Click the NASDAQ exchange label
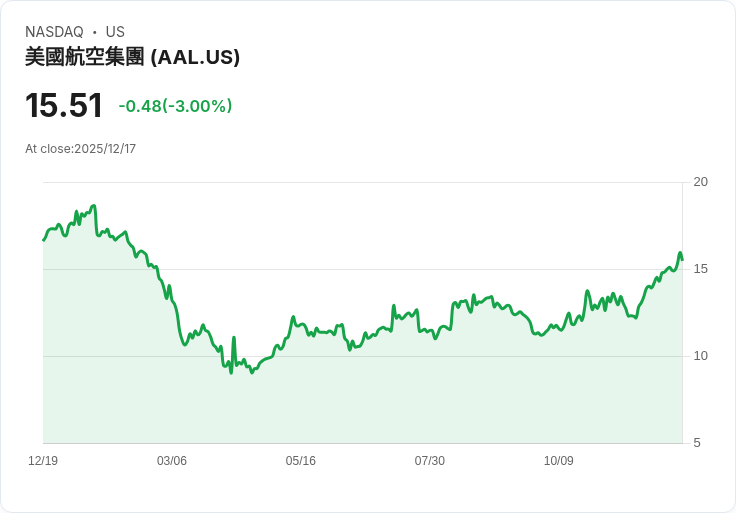The height and width of the screenshot is (513, 736). [x=54, y=32]
